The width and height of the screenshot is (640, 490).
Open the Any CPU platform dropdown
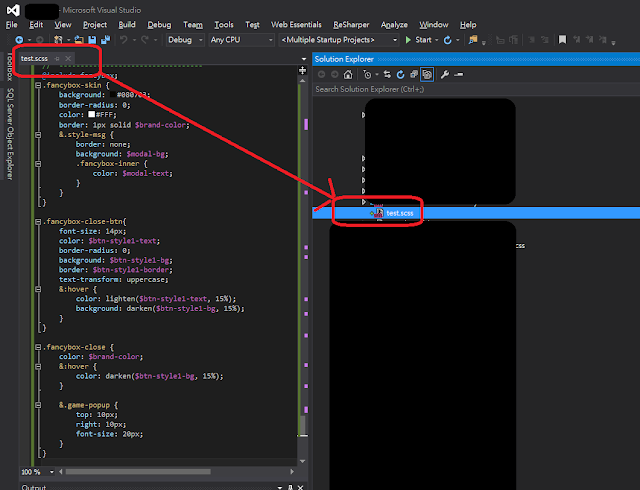click(x=241, y=40)
